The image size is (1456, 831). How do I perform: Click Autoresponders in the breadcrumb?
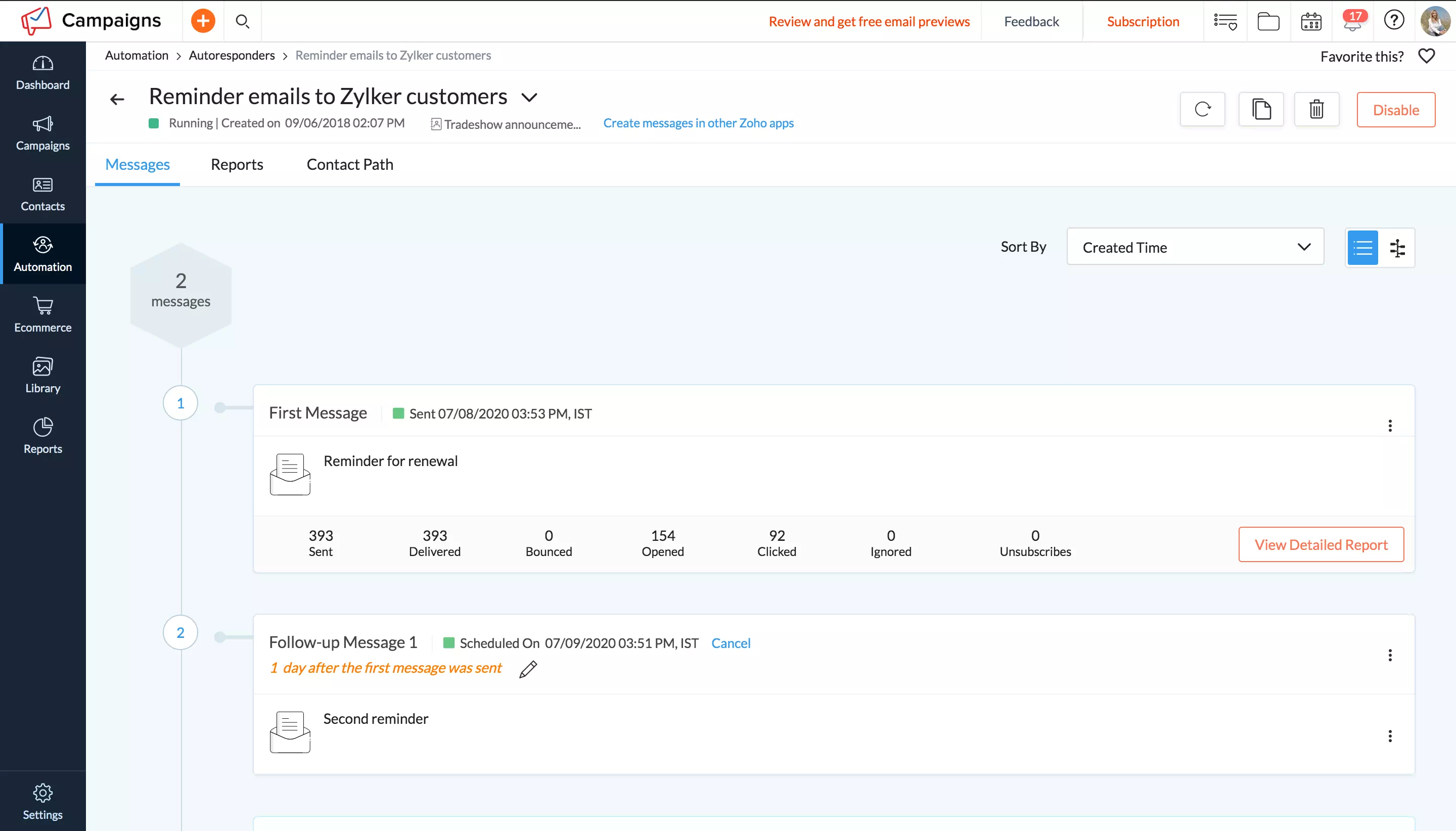(x=232, y=56)
